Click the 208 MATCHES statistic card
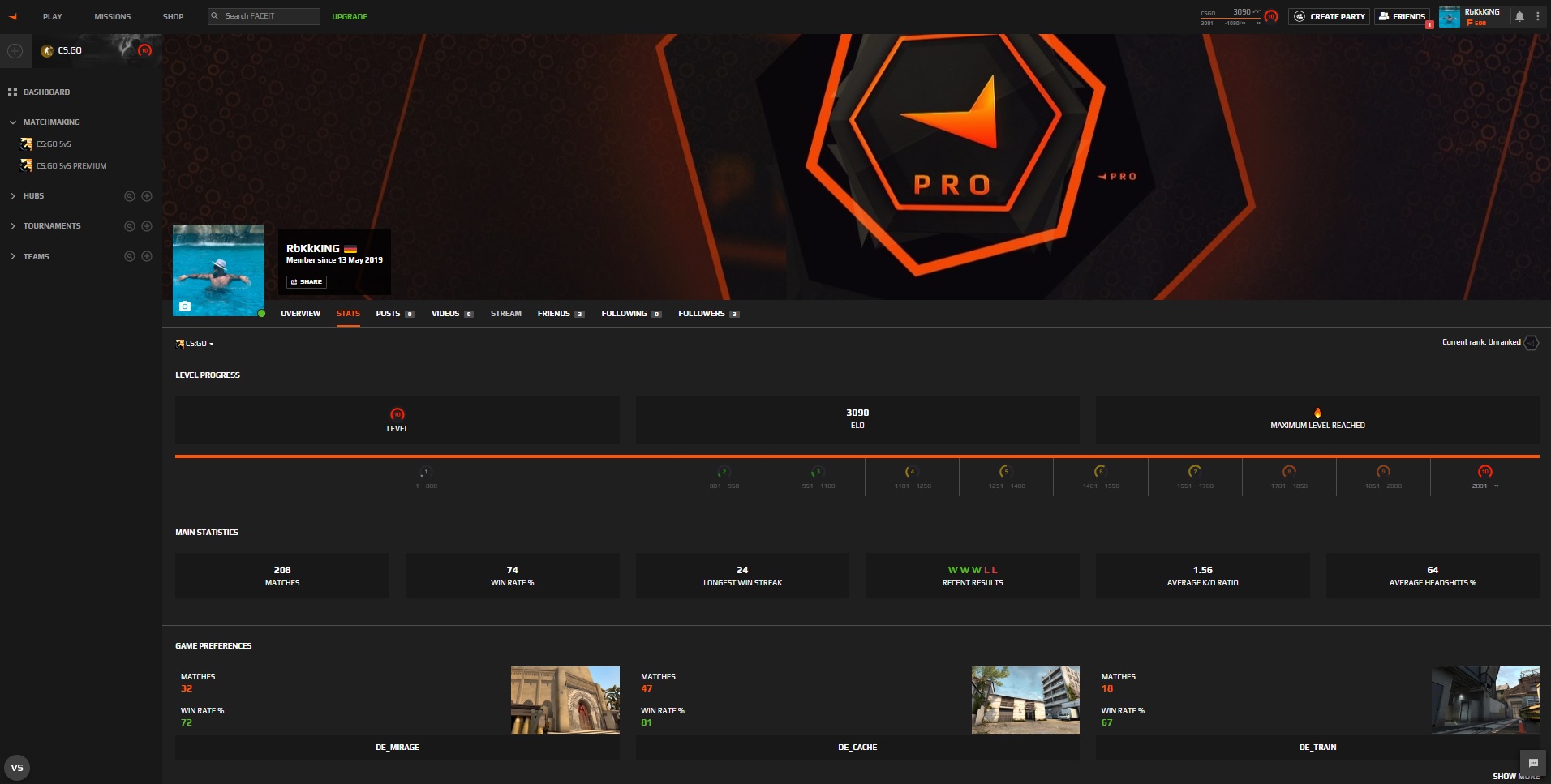This screenshot has width=1551, height=784. [282, 576]
